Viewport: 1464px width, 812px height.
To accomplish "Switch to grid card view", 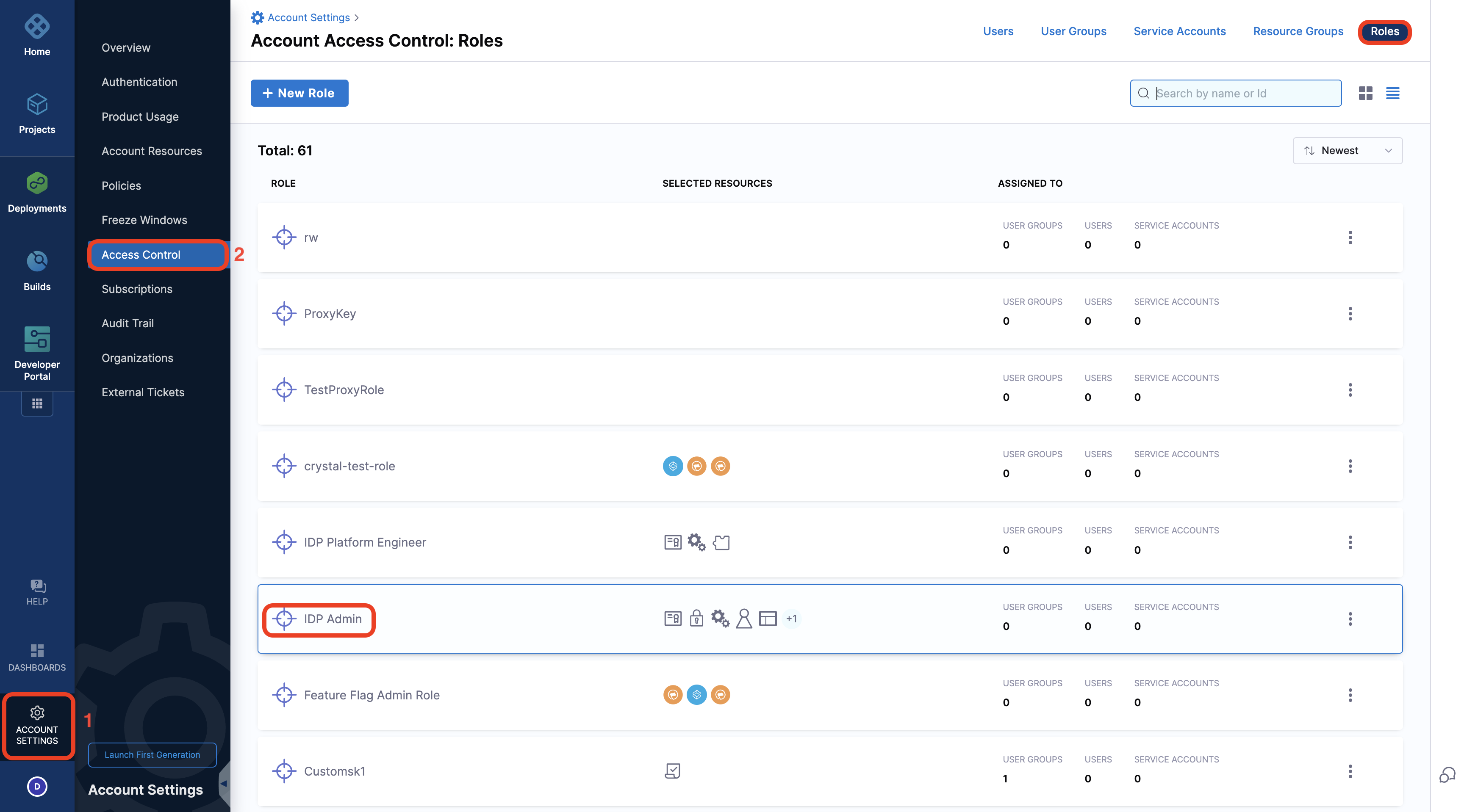I will [1365, 93].
